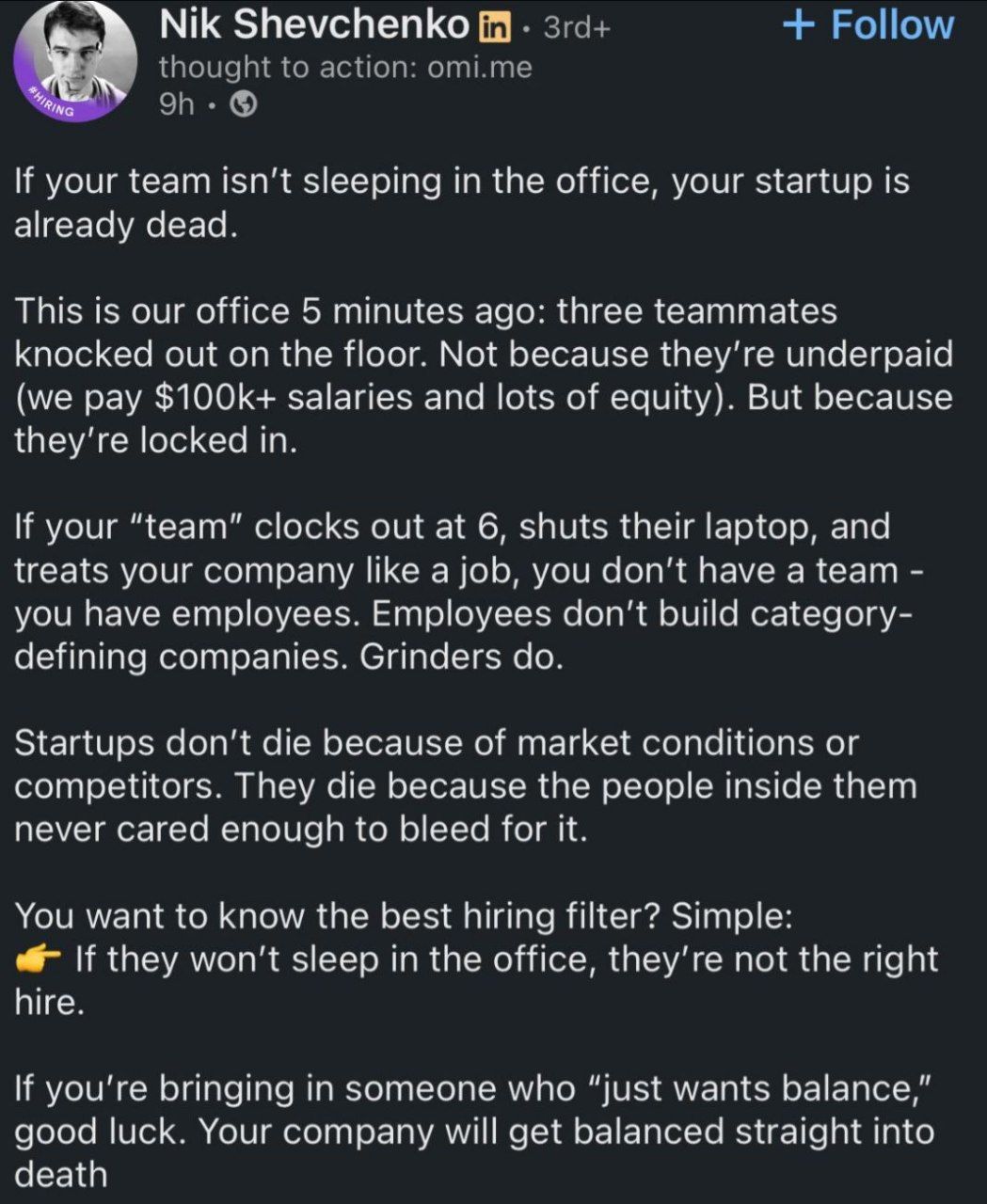Click the '9h' post timestamp

[x=176, y=104]
